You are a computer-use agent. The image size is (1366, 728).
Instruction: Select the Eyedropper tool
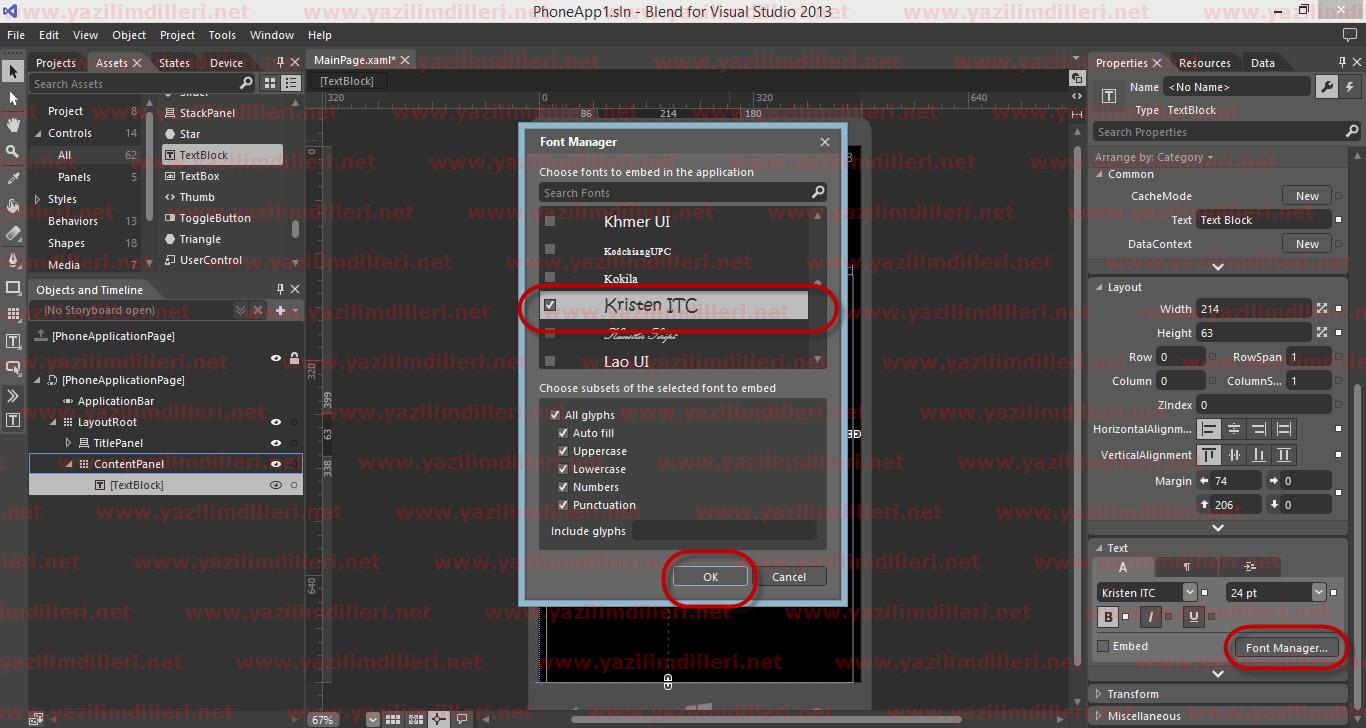tap(13, 178)
